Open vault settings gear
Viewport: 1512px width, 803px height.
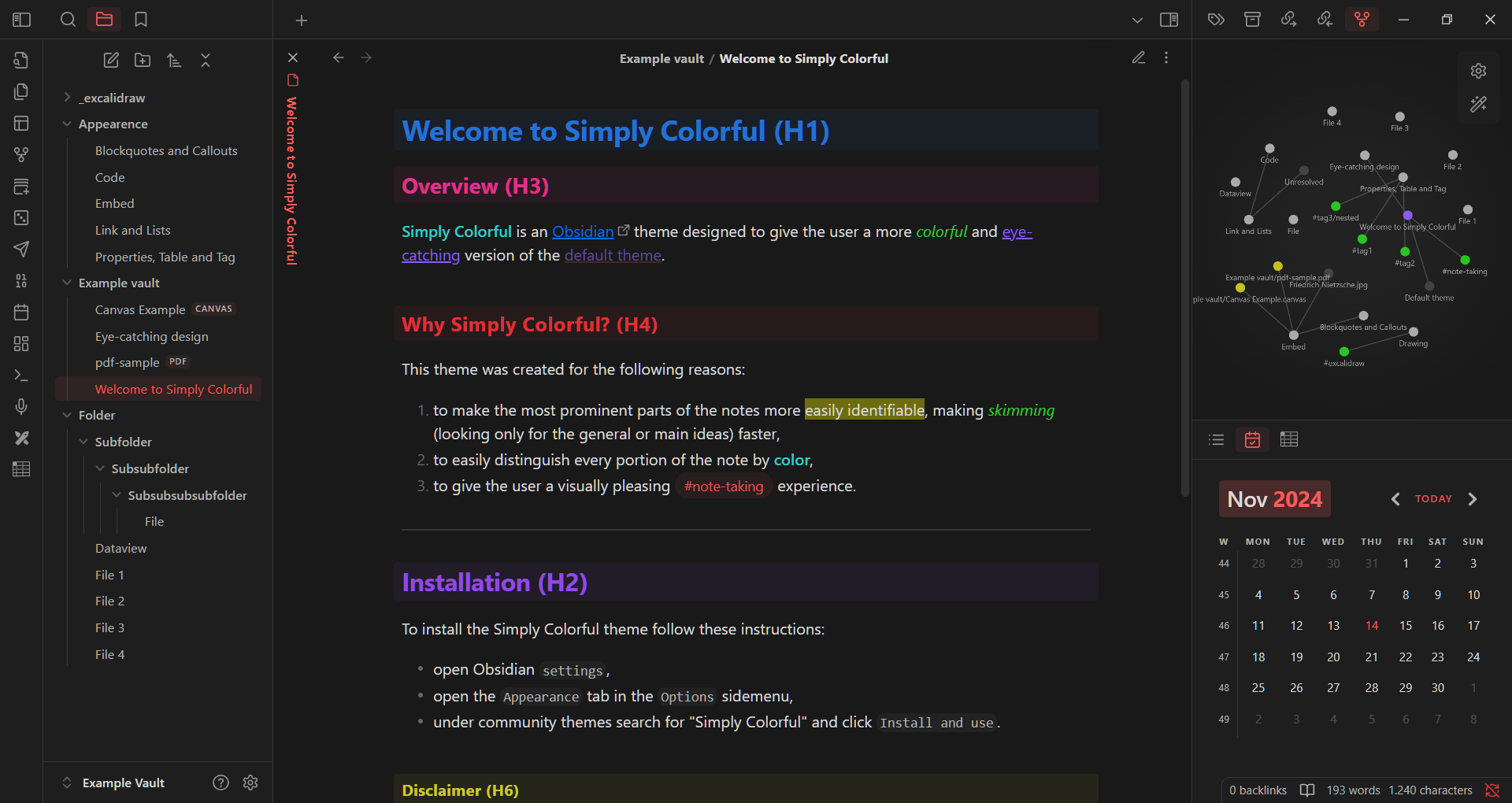click(x=250, y=783)
